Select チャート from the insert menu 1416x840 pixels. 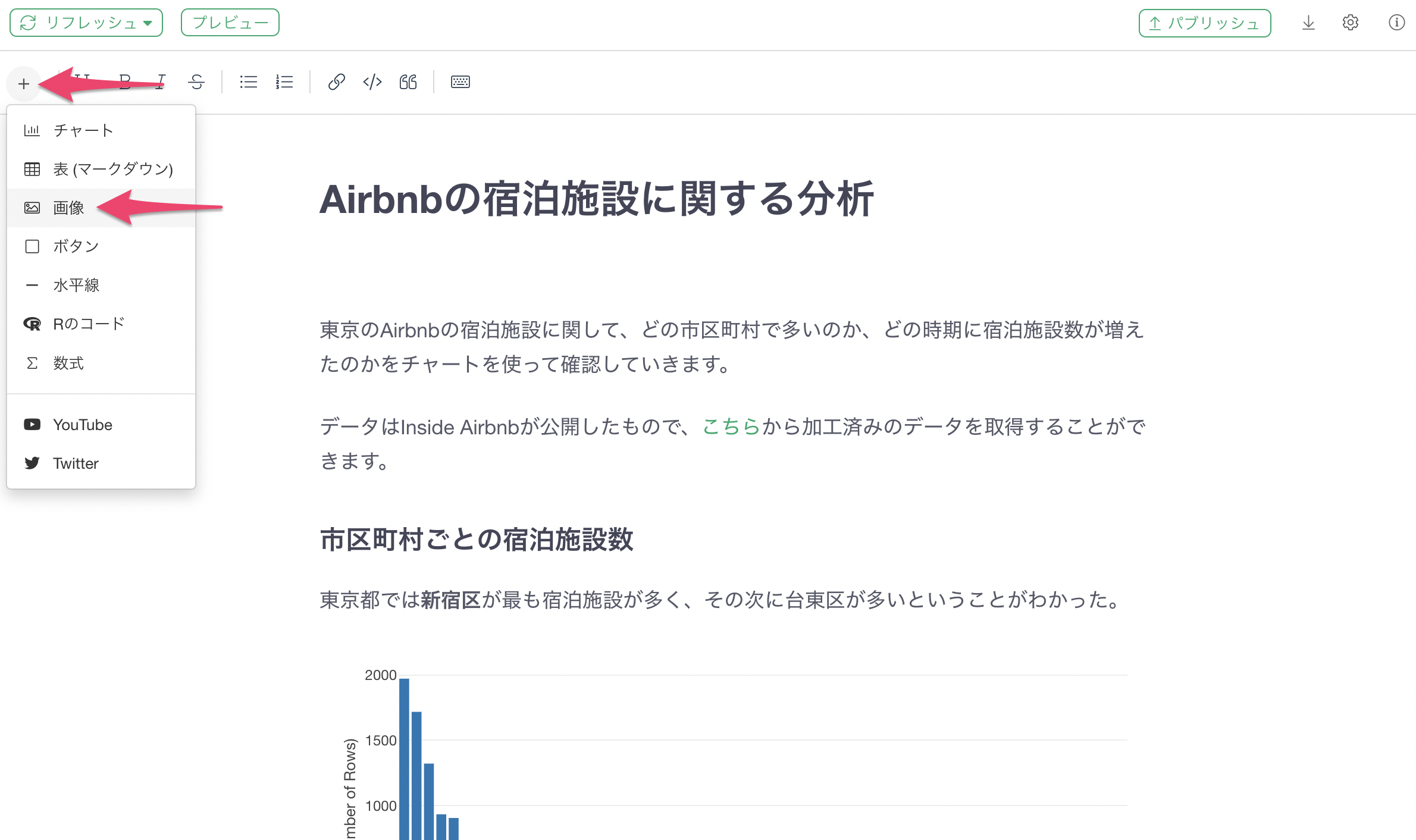83,130
